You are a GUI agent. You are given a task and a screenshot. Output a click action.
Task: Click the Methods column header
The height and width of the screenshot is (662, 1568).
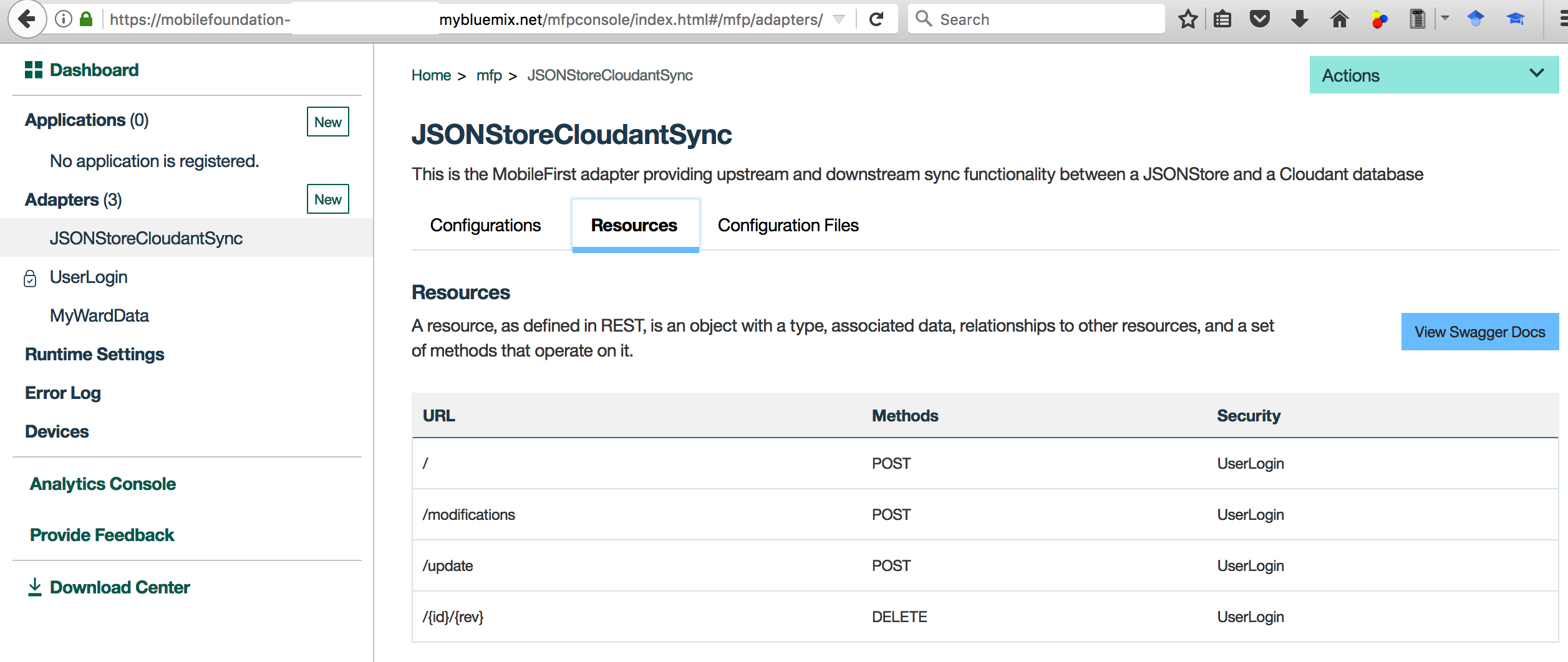[x=905, y=416]
